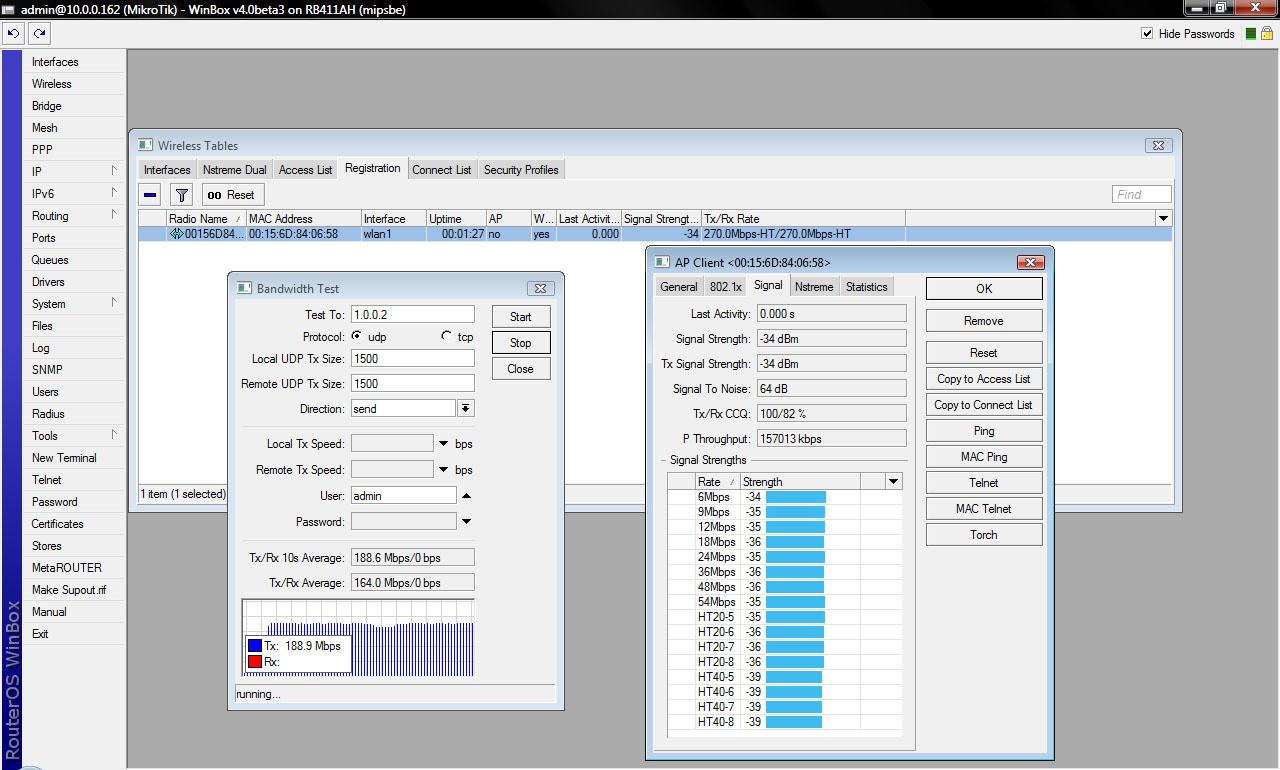The height and width of the screenshot is (770, 1280).
Task: Stop the running bandwidth test
Action: click(520, 343)
